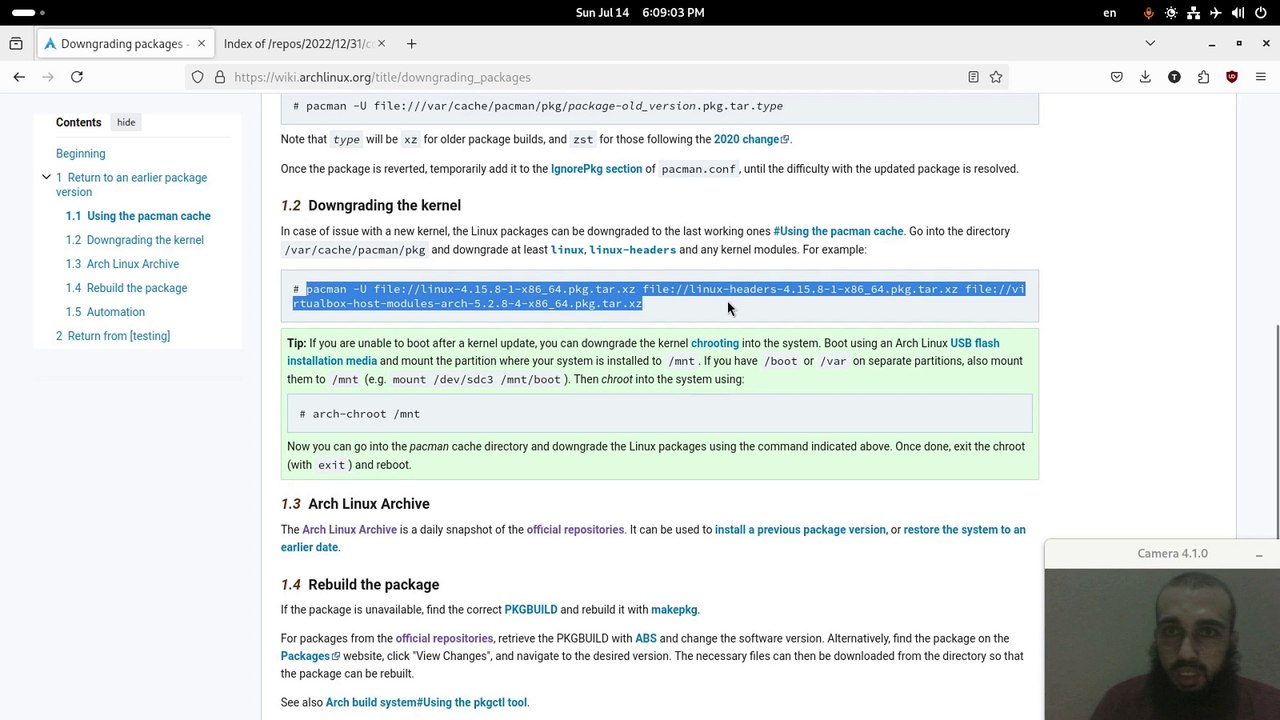The image size is (1280, 720).
Task: Go back with the back arrow
Action: (x=19, y=77)
